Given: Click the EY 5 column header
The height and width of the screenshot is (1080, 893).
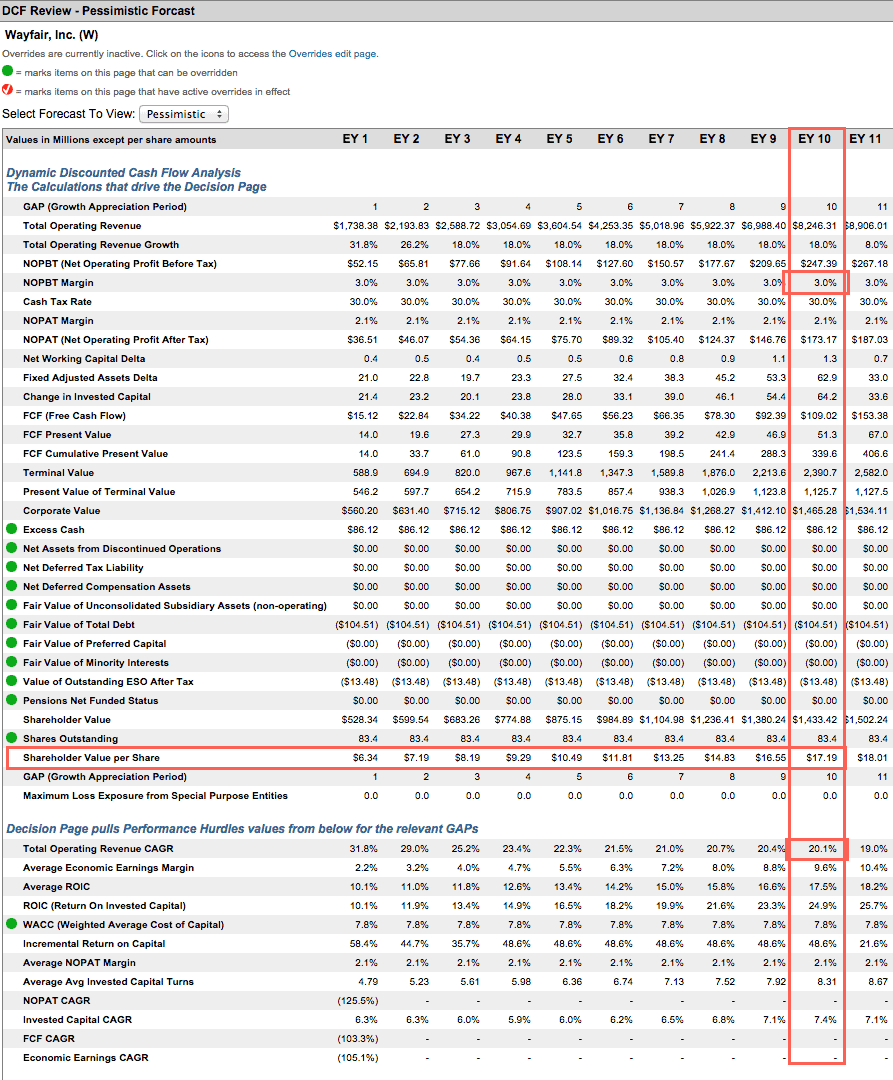Looking at the screenshot, I should (x=559, y=139).
